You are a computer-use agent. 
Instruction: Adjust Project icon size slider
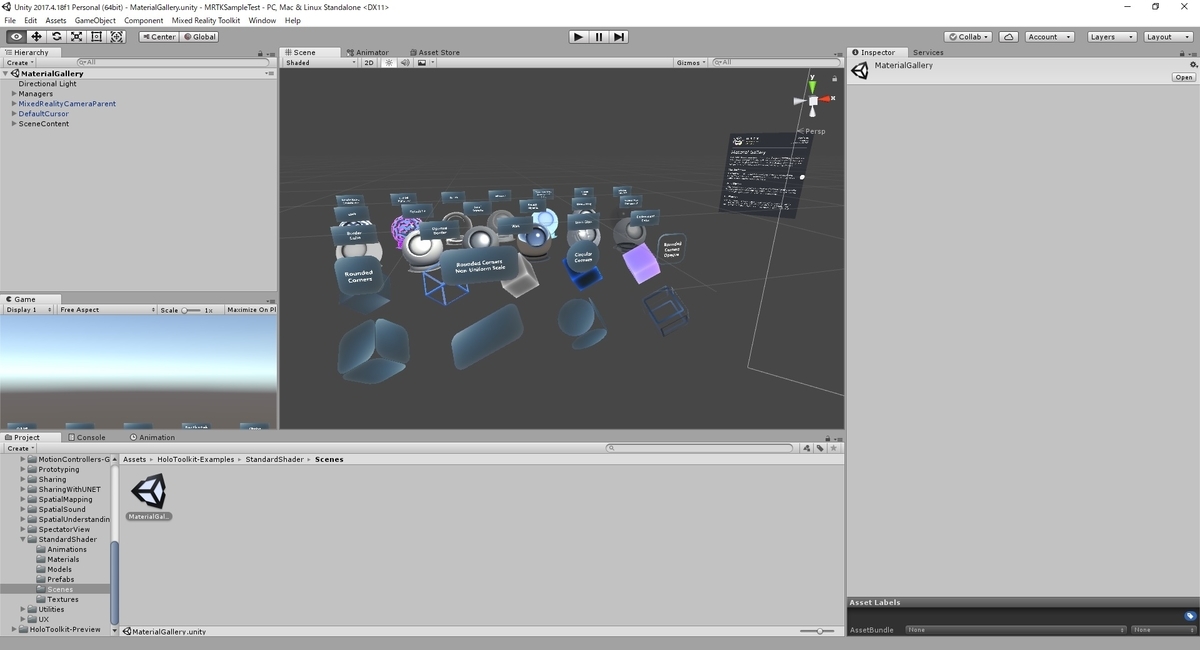pos(819,631)
